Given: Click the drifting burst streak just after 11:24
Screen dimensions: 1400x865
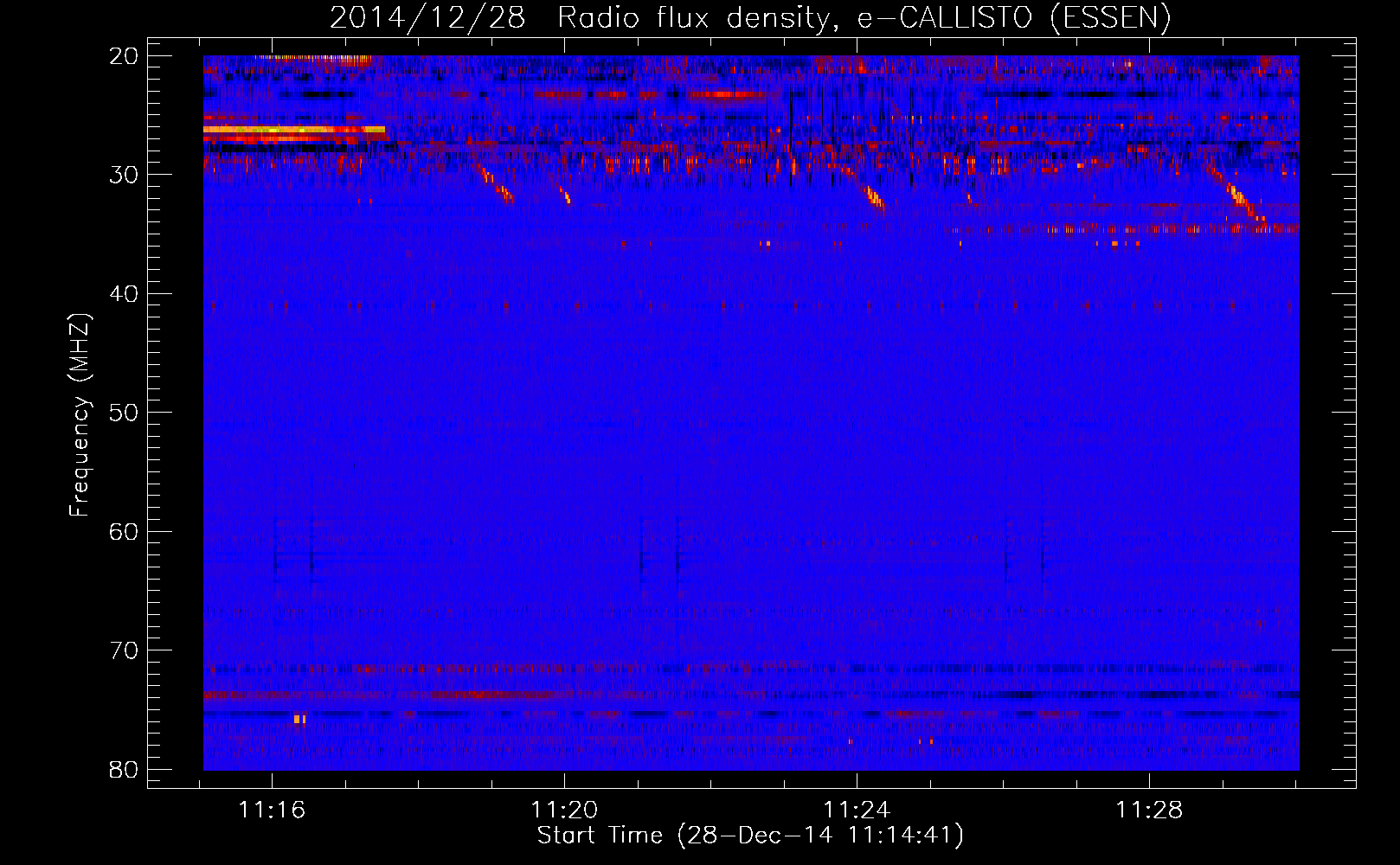Looking at the screenshot, I should point(873,196).
